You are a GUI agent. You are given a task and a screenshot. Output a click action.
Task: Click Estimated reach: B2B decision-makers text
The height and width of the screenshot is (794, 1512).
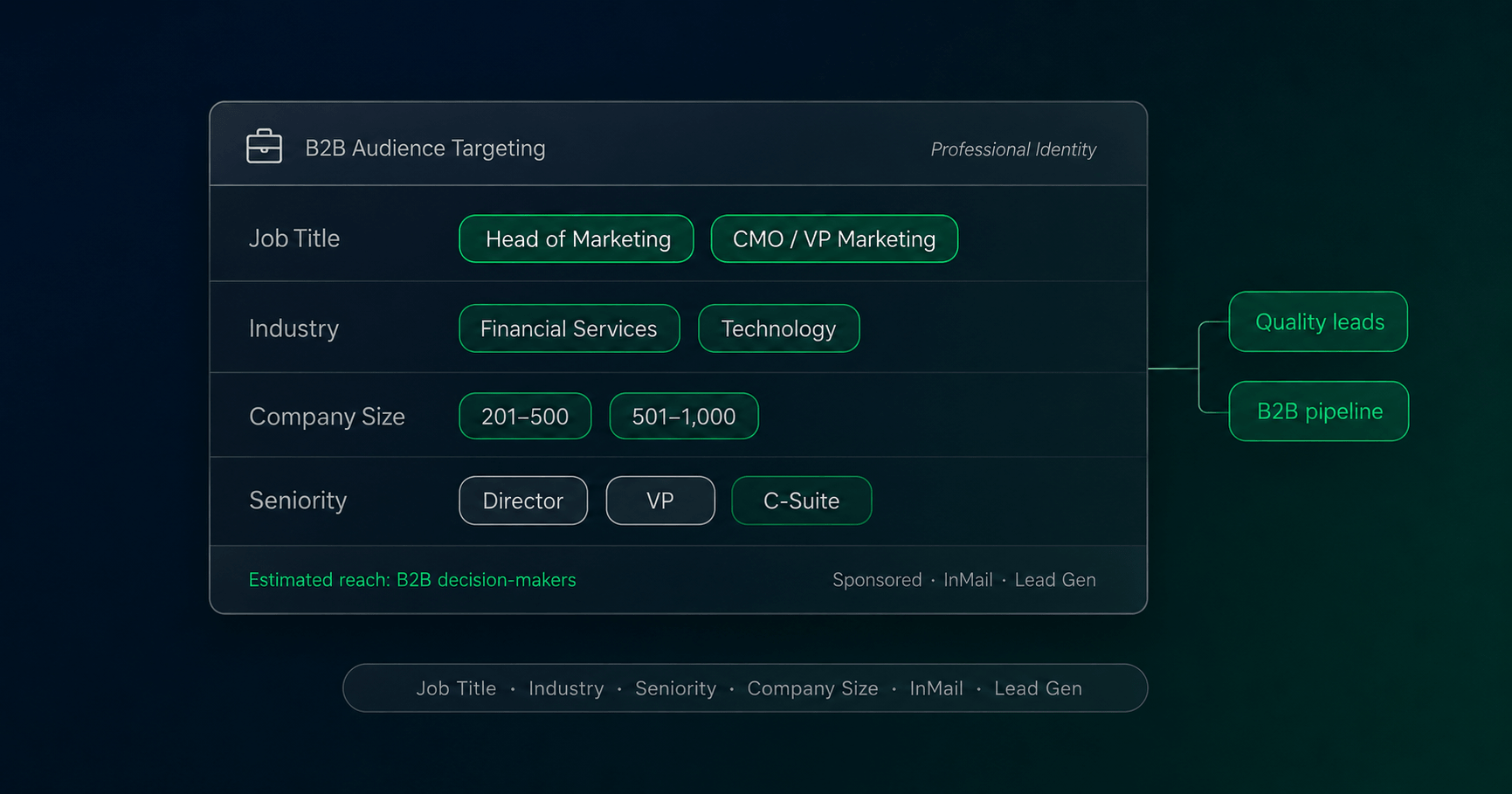412,580
